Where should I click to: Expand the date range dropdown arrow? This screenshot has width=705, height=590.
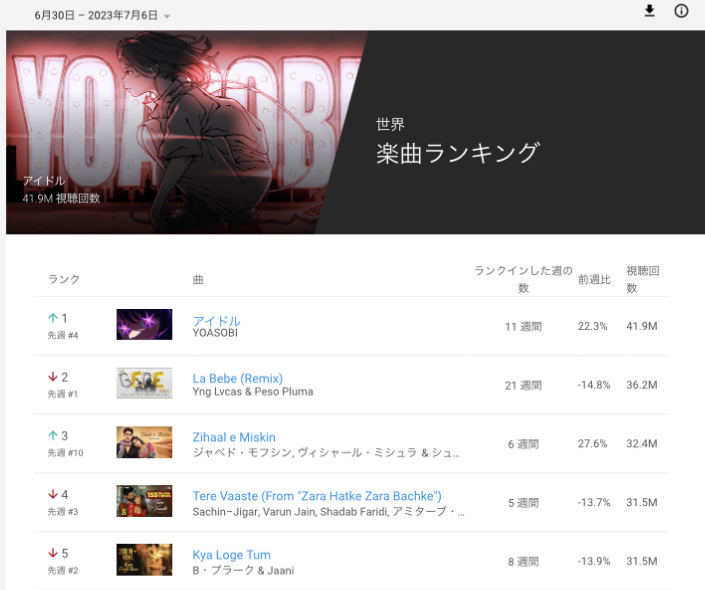(167, 17)
